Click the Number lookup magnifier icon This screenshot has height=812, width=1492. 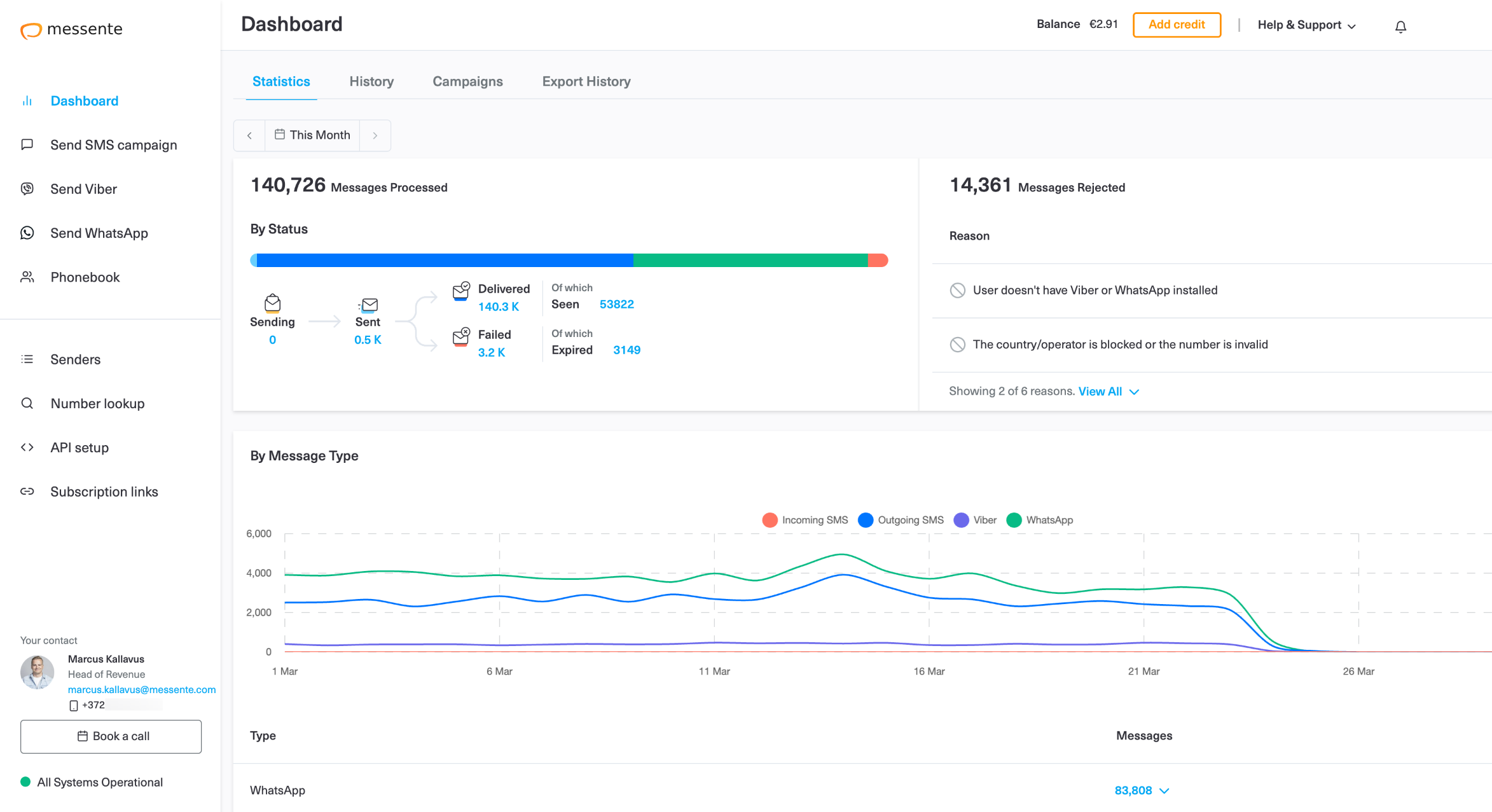27,403
